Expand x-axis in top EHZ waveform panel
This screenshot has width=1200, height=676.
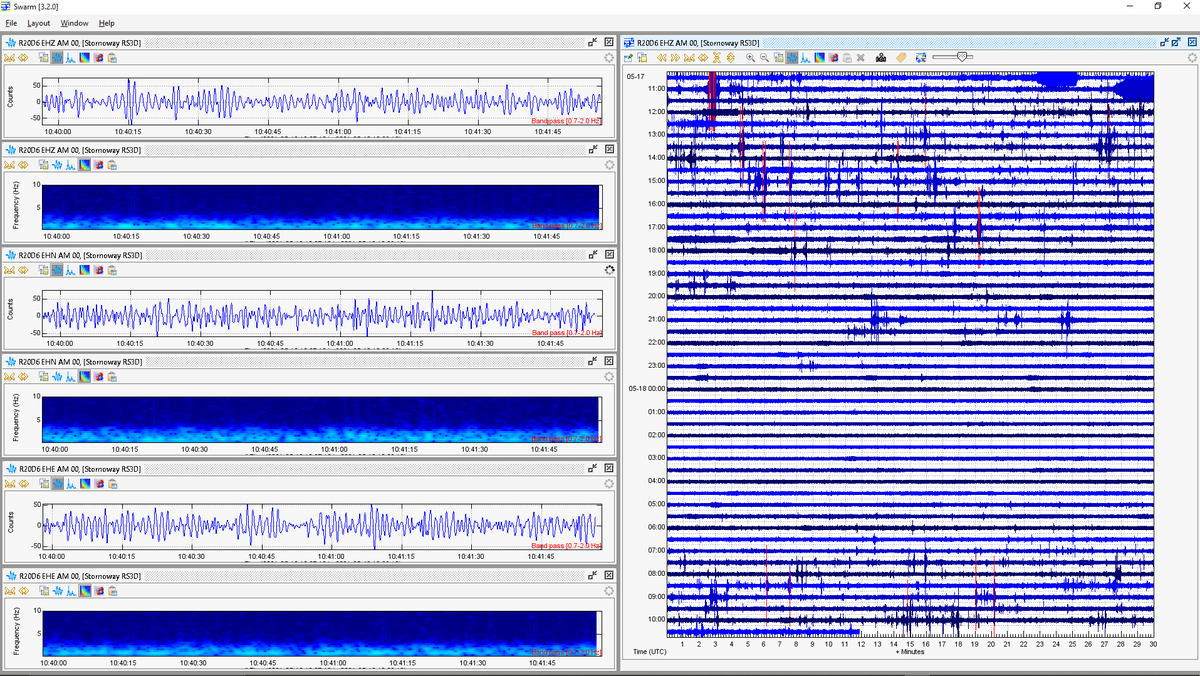tap(23, 57)
